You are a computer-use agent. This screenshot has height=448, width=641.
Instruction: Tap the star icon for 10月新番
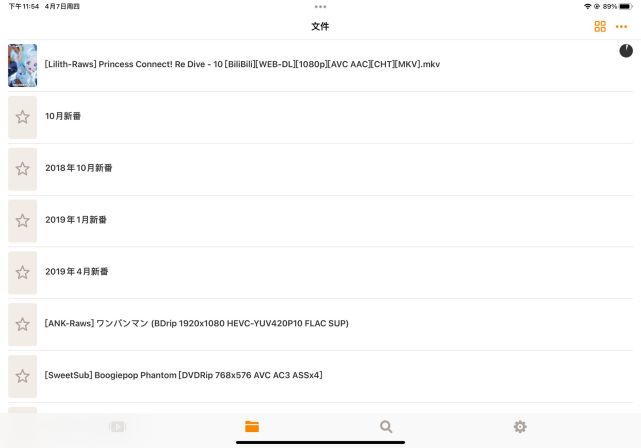click(x=22, y=117)
